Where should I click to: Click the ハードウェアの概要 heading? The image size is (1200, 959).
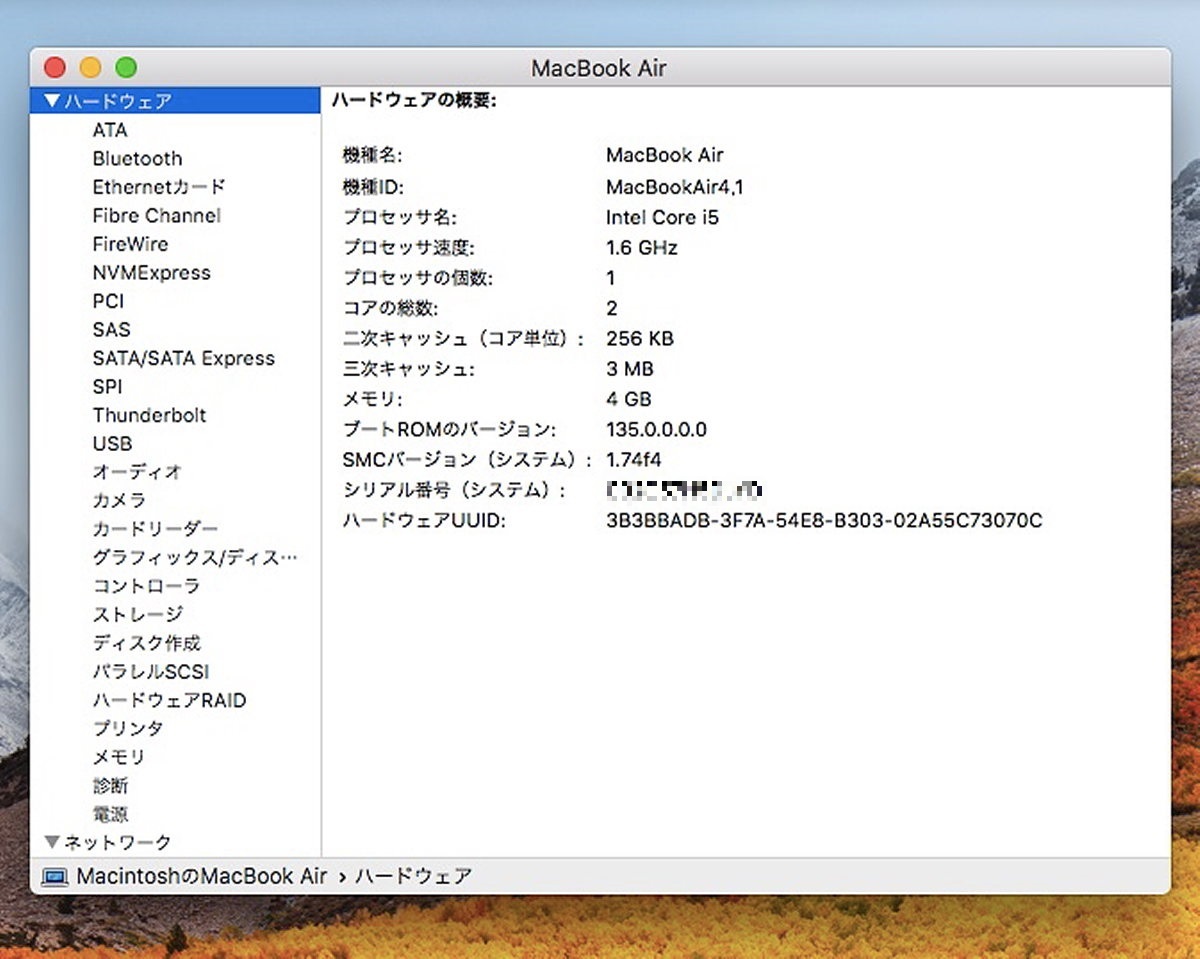point(414,100)
